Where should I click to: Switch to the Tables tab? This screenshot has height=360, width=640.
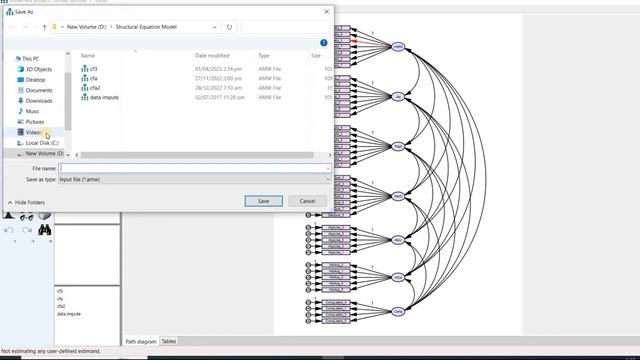(x=169, y=341)
